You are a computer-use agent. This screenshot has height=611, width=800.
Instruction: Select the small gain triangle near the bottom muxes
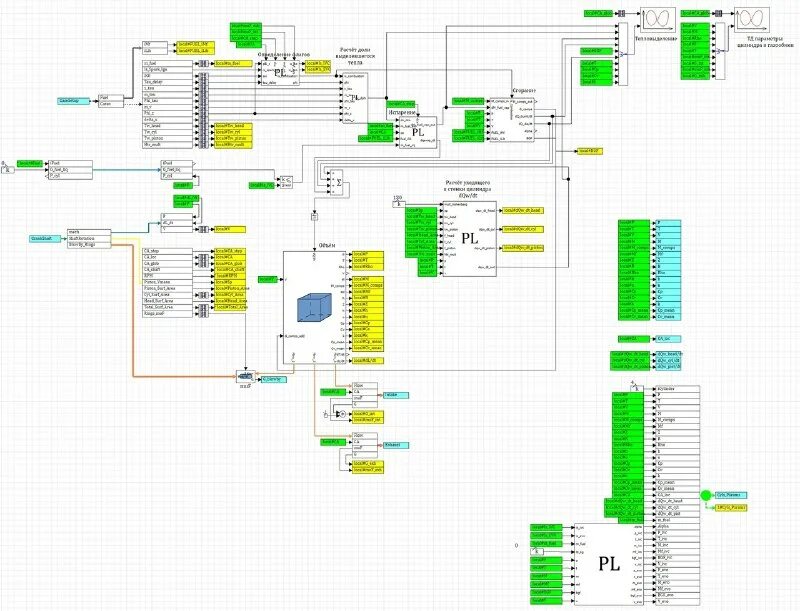pos(337,413)
